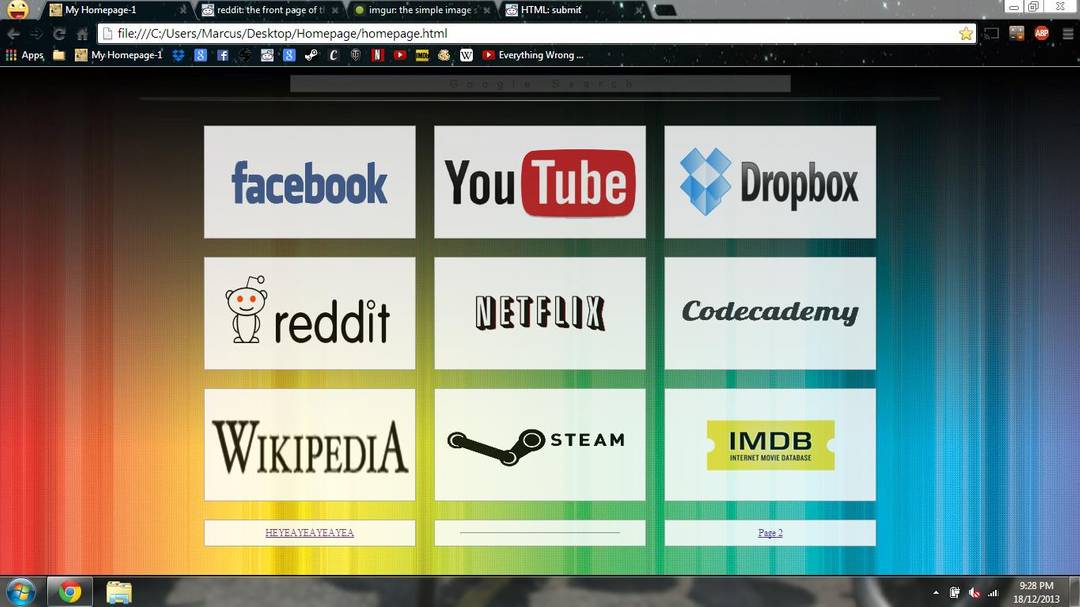Viewport: 1080px width, 607px height.
Task: Open a new browser tab
Action: pos(665,10)
